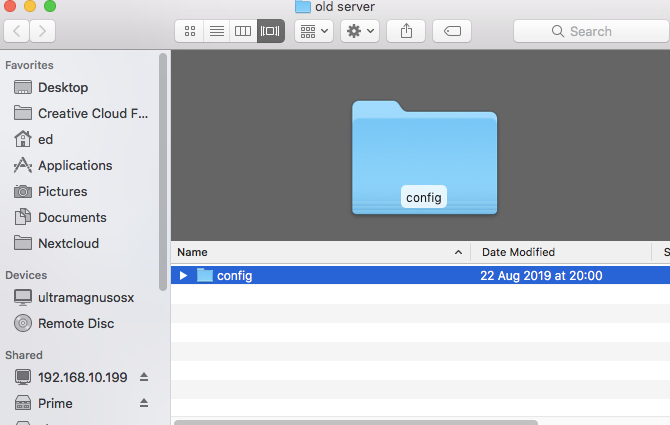The image size is (670, 425).
Task: Switch to icon view
Action: [x=190, y=31]
